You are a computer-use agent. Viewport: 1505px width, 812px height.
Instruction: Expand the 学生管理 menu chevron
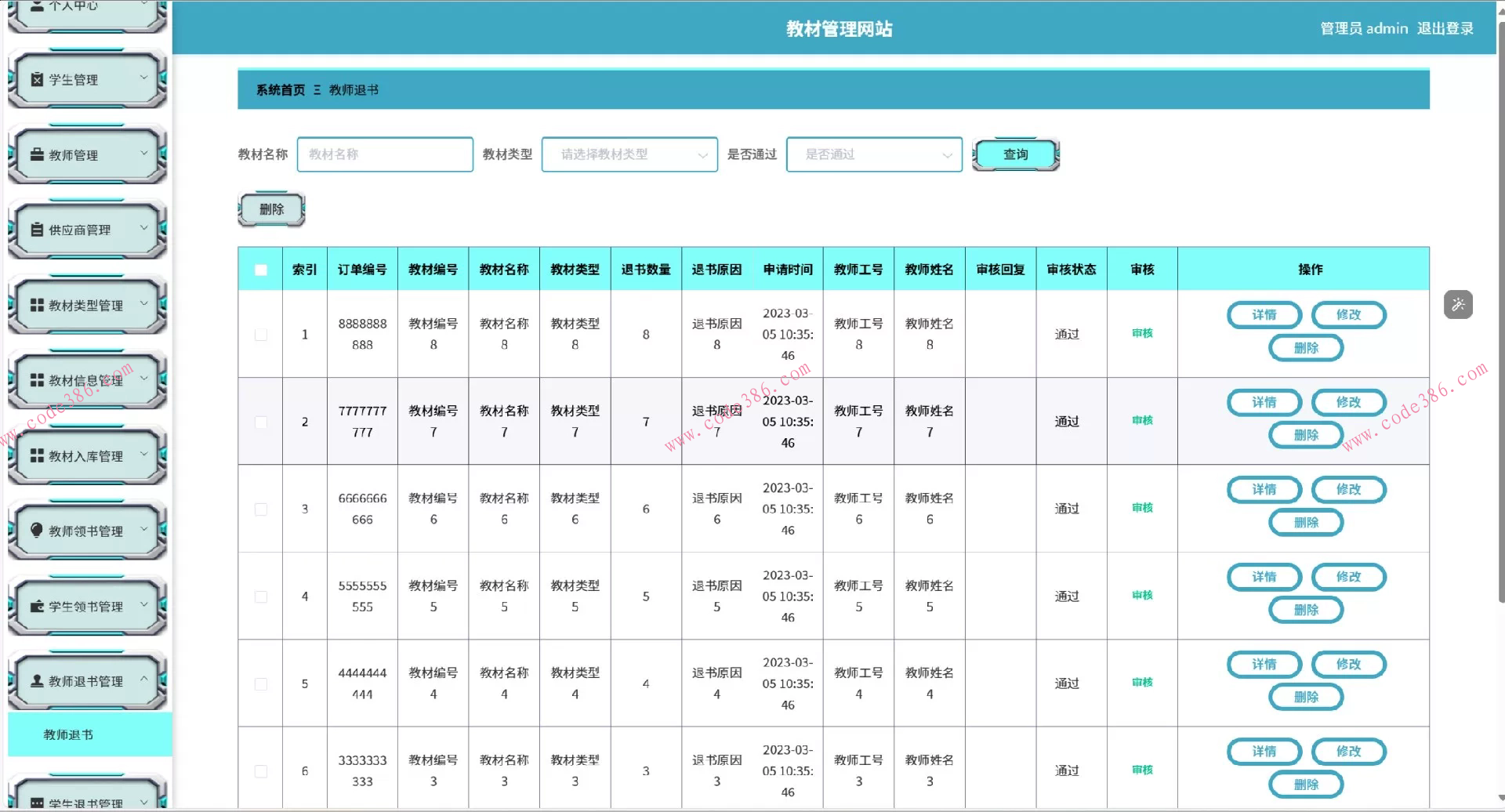pos(144,78)
